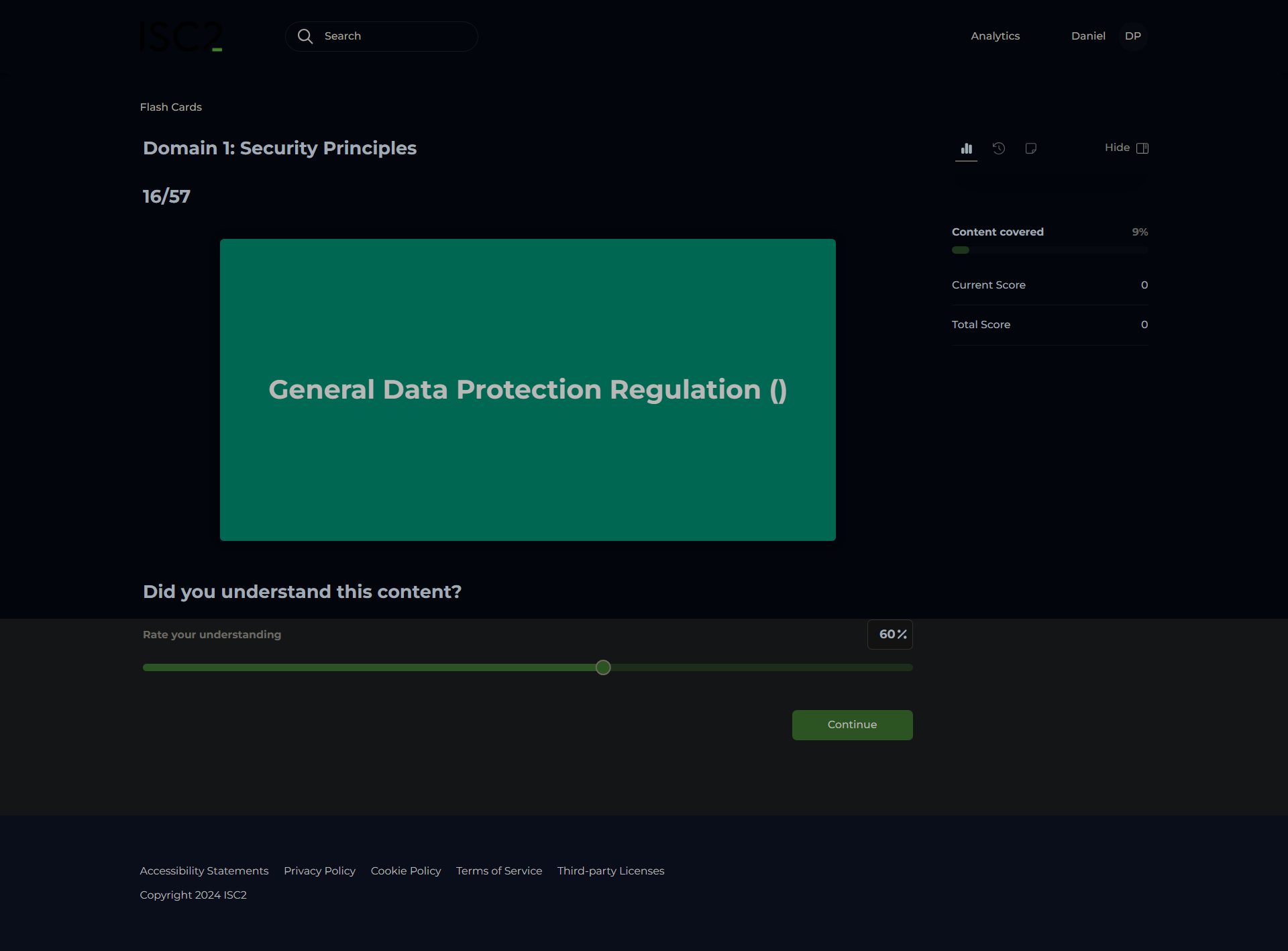The height and width of the screenshot is (951, 1288).
Task: Click in the Search field
Action: click(x=396, y=36)
